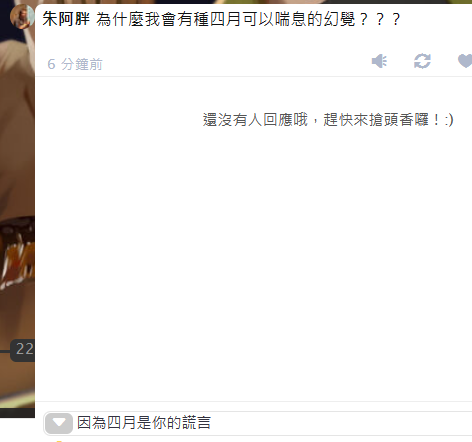Click the question marks ending the plurk text
472x442 pixels.
click(x=380, y=19)
